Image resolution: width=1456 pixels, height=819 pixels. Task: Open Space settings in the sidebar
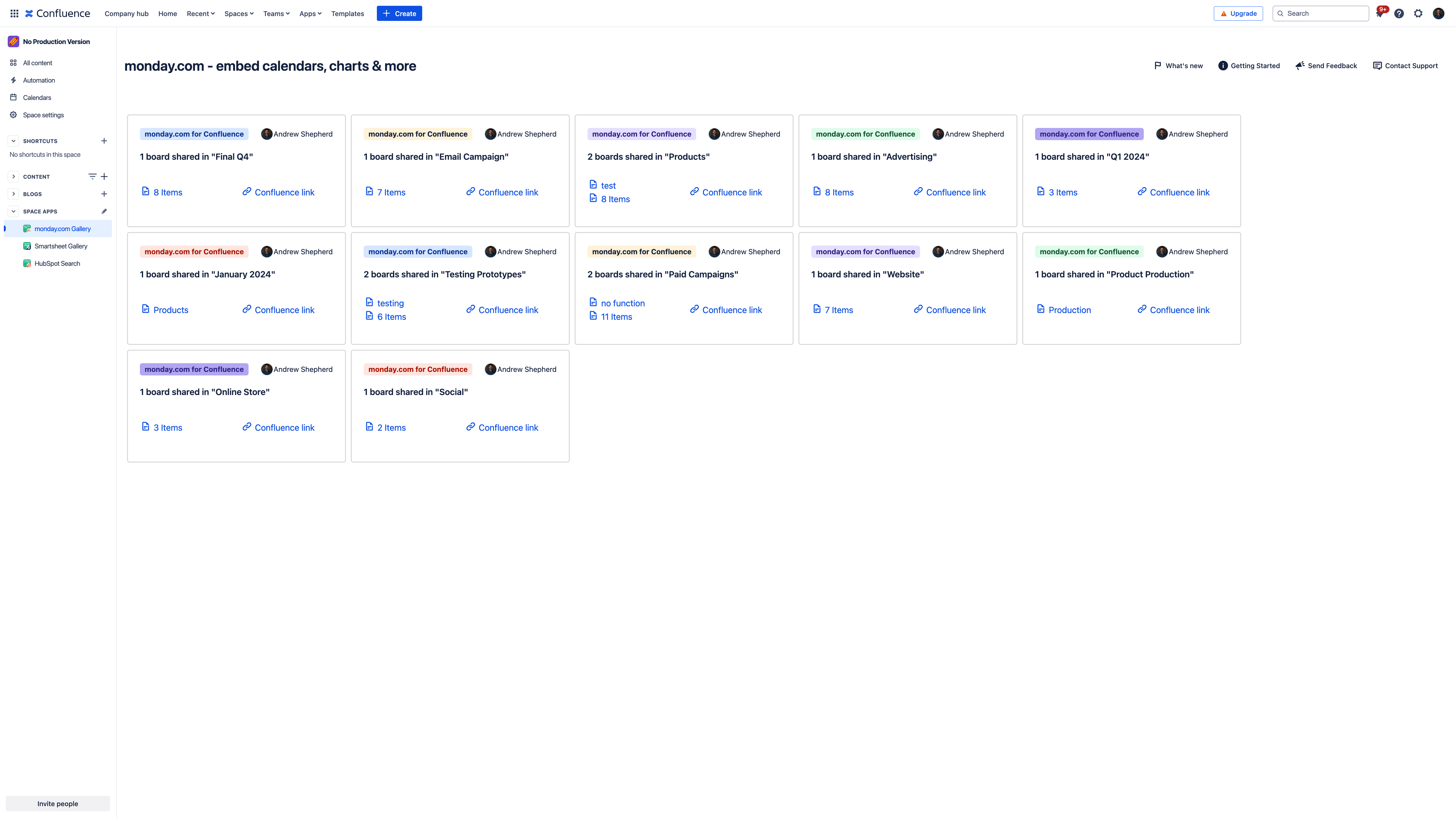[58, 115]
